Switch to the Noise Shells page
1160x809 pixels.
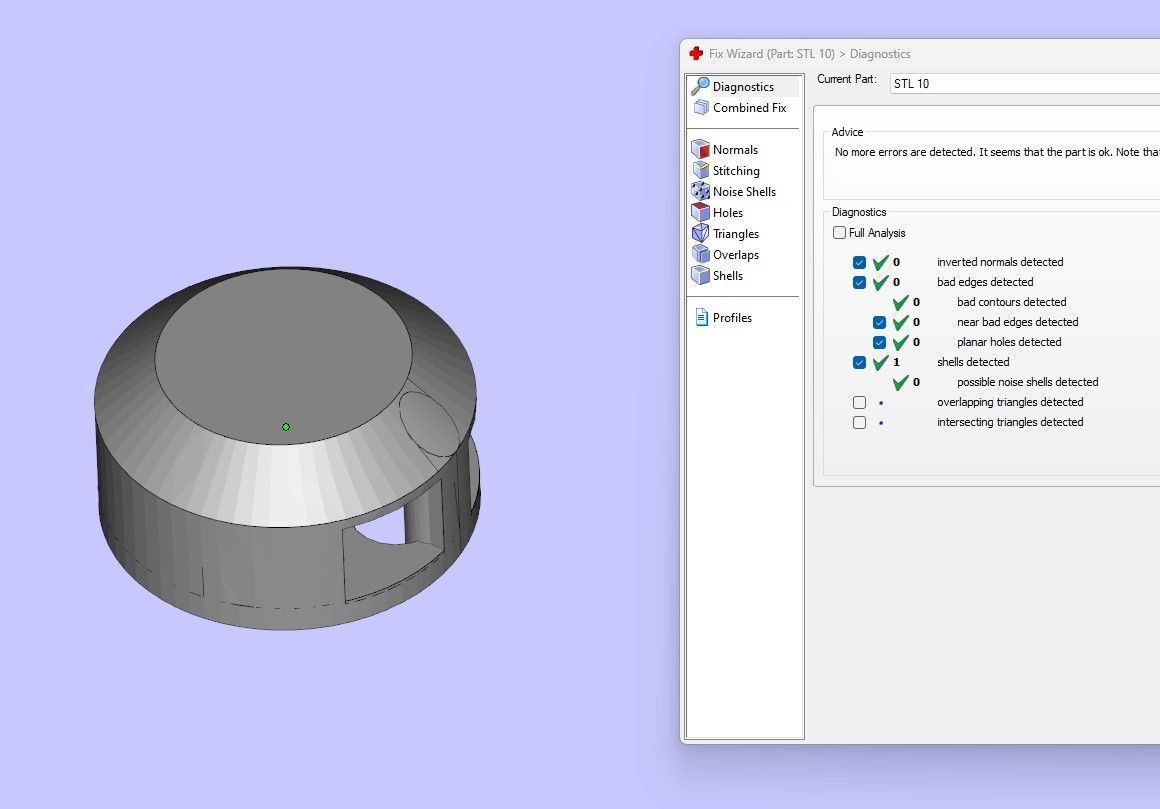tap(743, 192)
